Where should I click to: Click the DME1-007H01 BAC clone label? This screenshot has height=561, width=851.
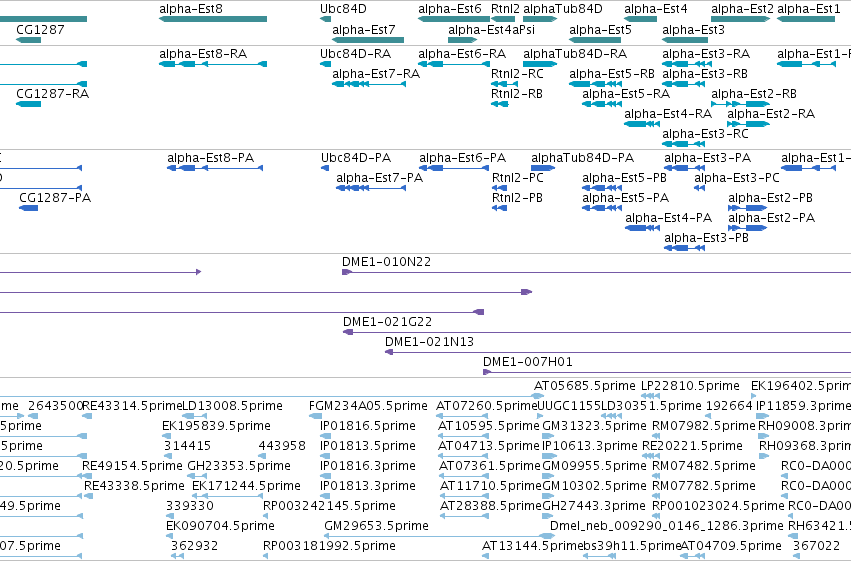coord(528,362)
